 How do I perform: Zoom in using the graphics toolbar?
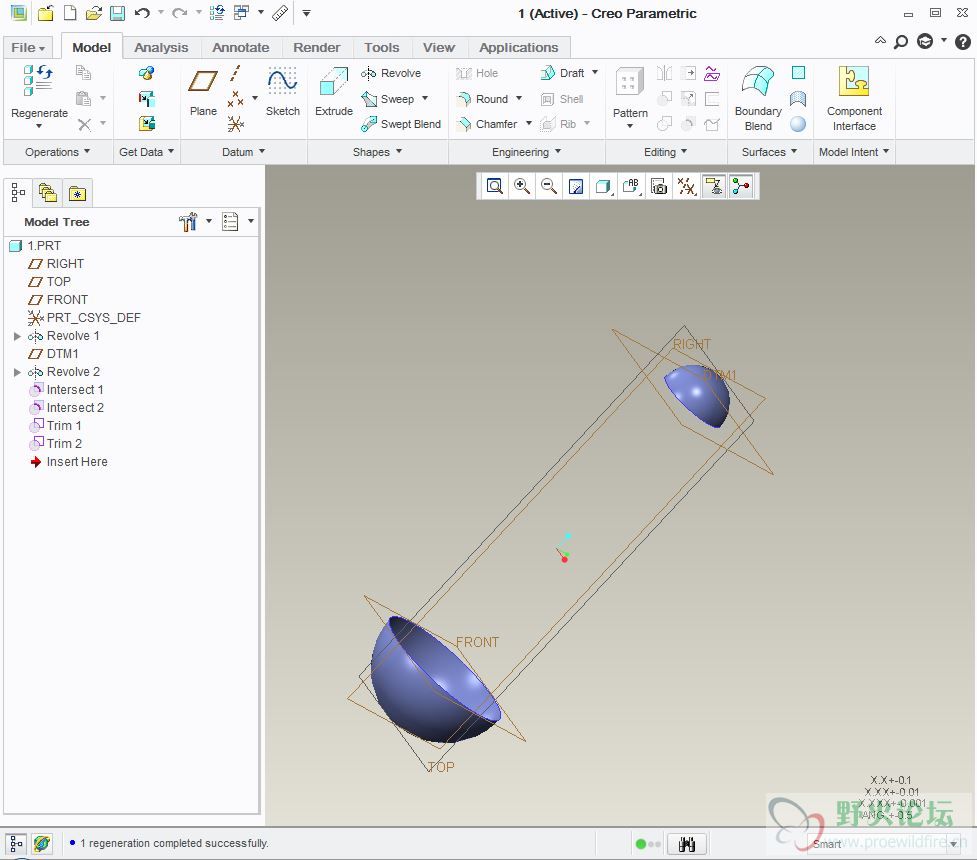click(522, 186)
